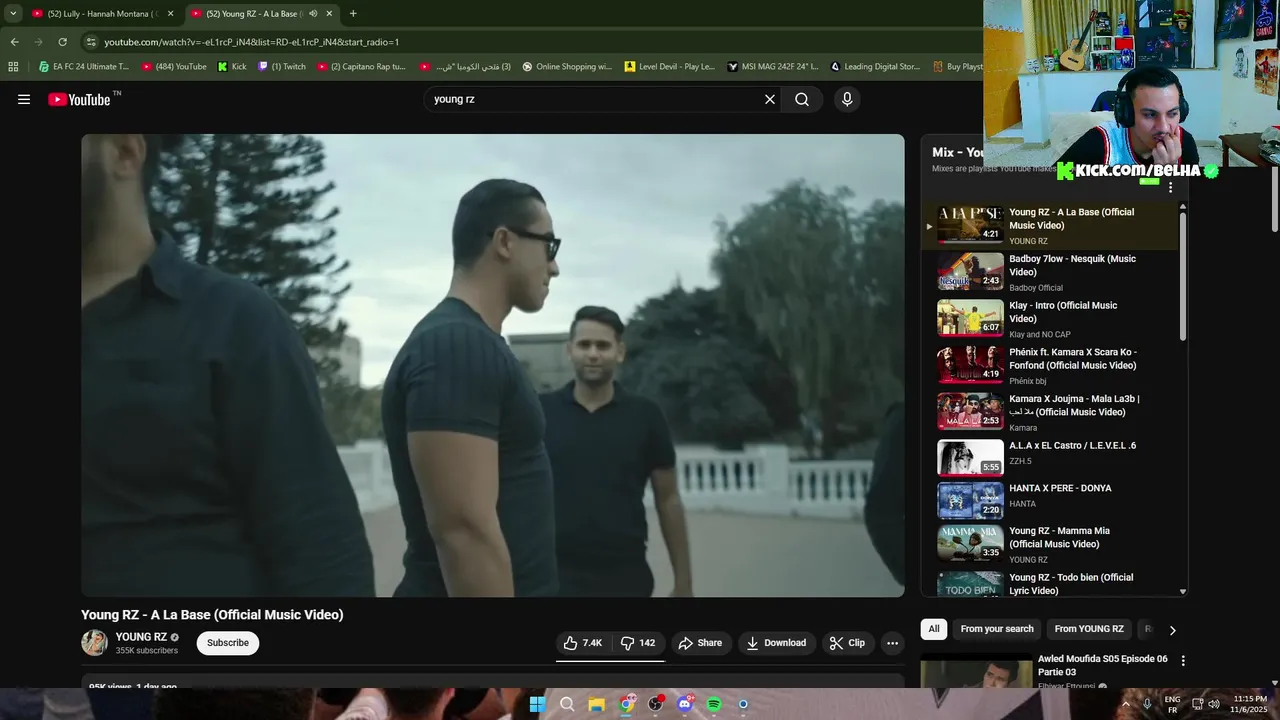
Task: Switch to Chrome on the taskbar
Action: click(626, 704)
